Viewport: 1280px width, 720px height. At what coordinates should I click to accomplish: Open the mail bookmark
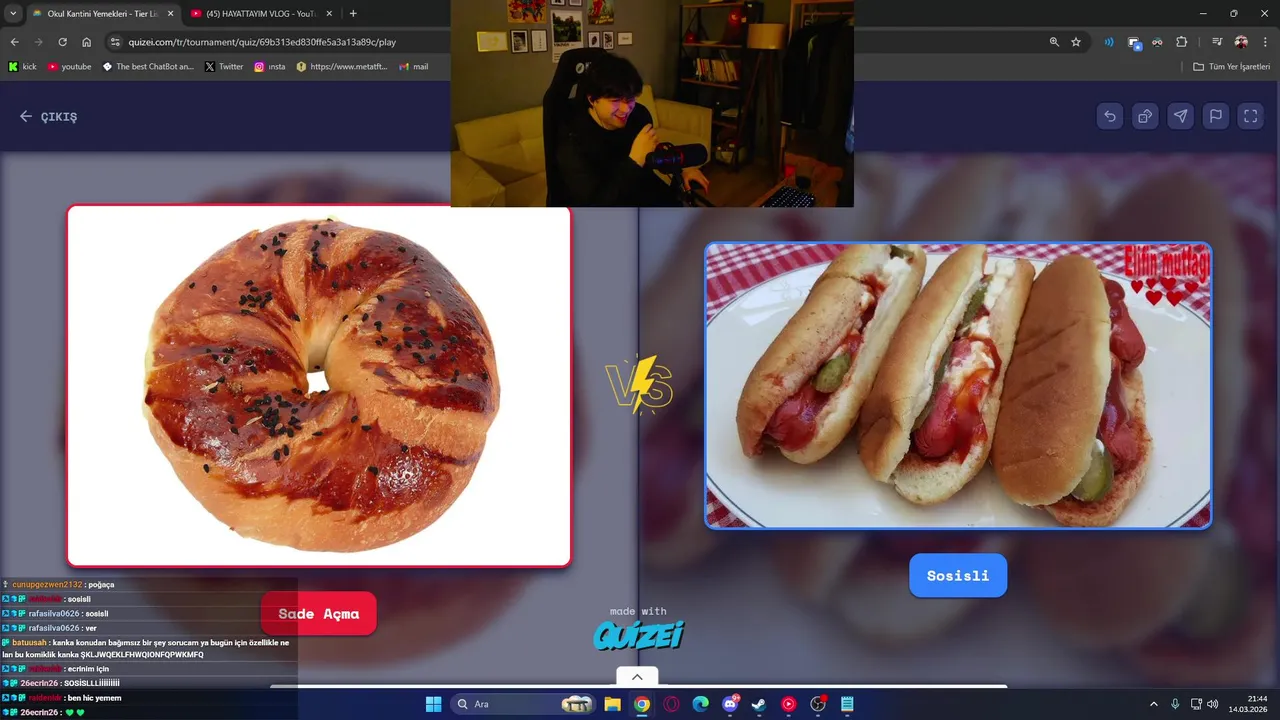(x=414, y=67)
